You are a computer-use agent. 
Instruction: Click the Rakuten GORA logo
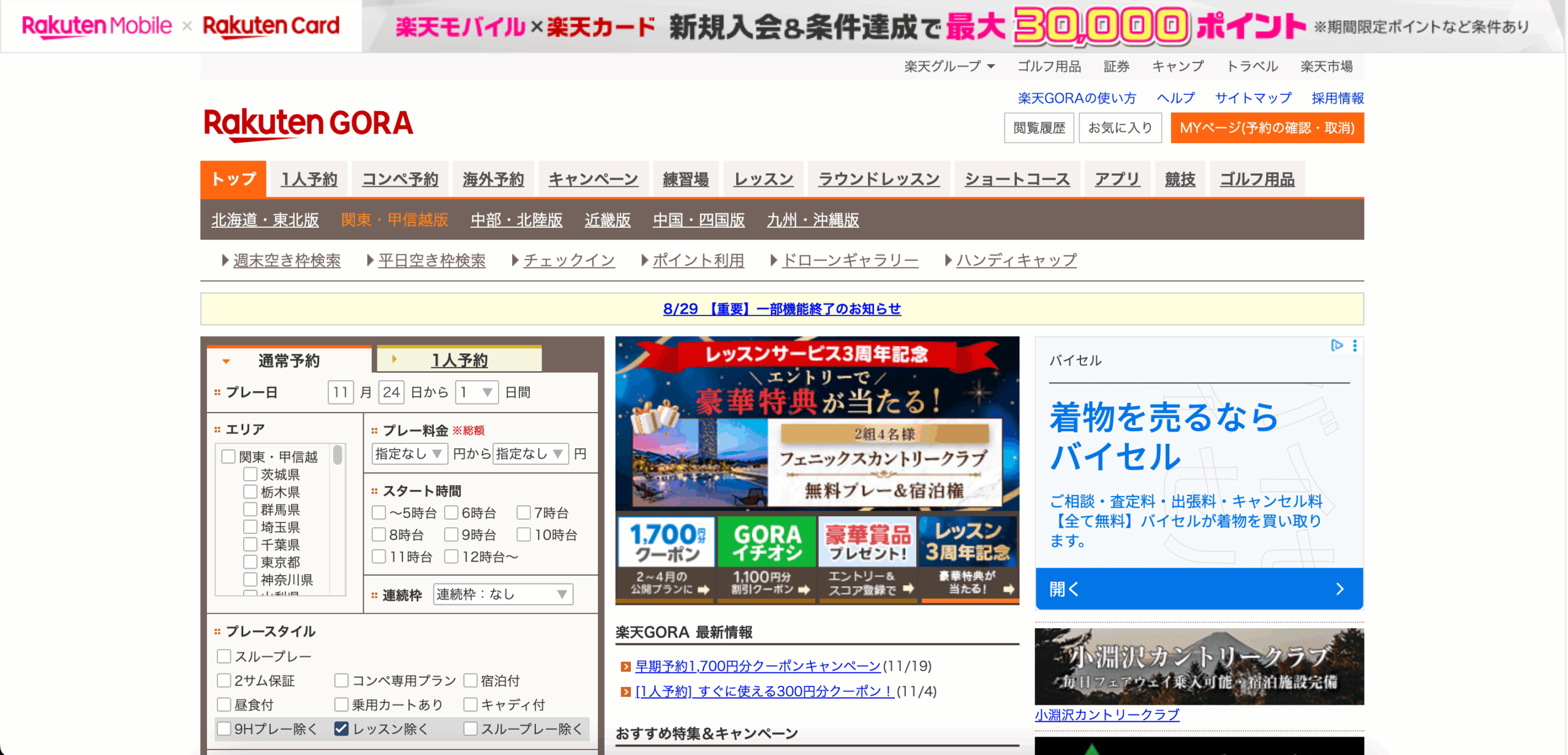(x=308, y=124)
